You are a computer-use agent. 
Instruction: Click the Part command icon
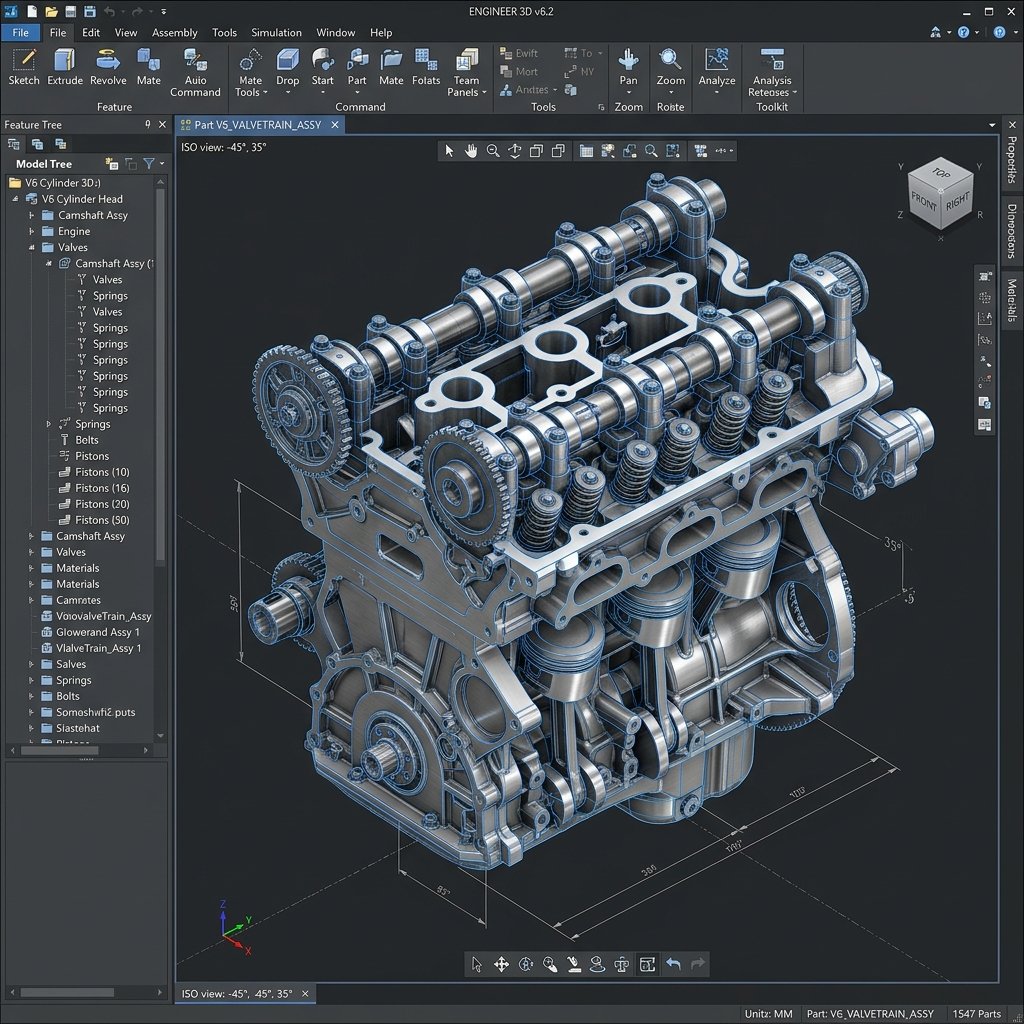click(x=357, y=69)
